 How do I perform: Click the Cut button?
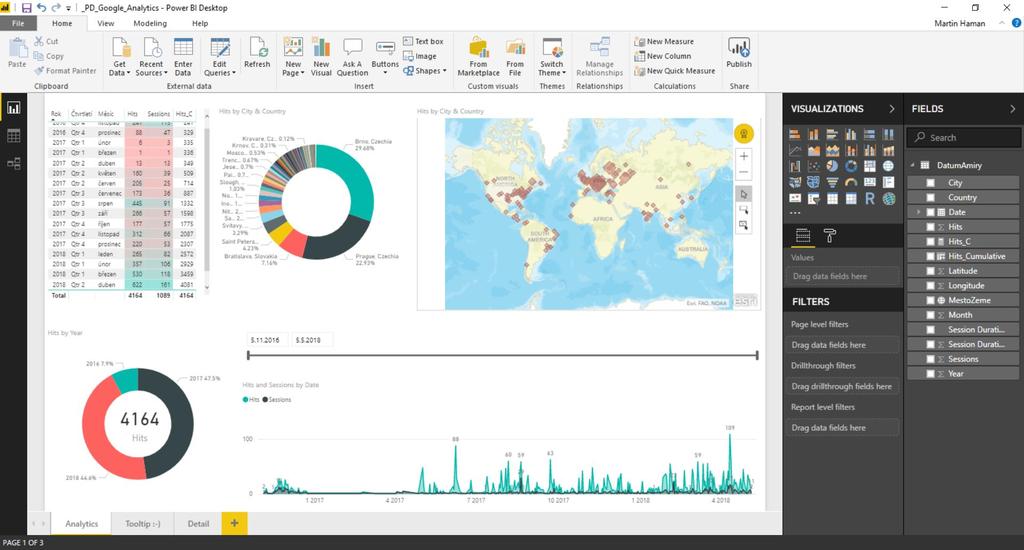46,41
